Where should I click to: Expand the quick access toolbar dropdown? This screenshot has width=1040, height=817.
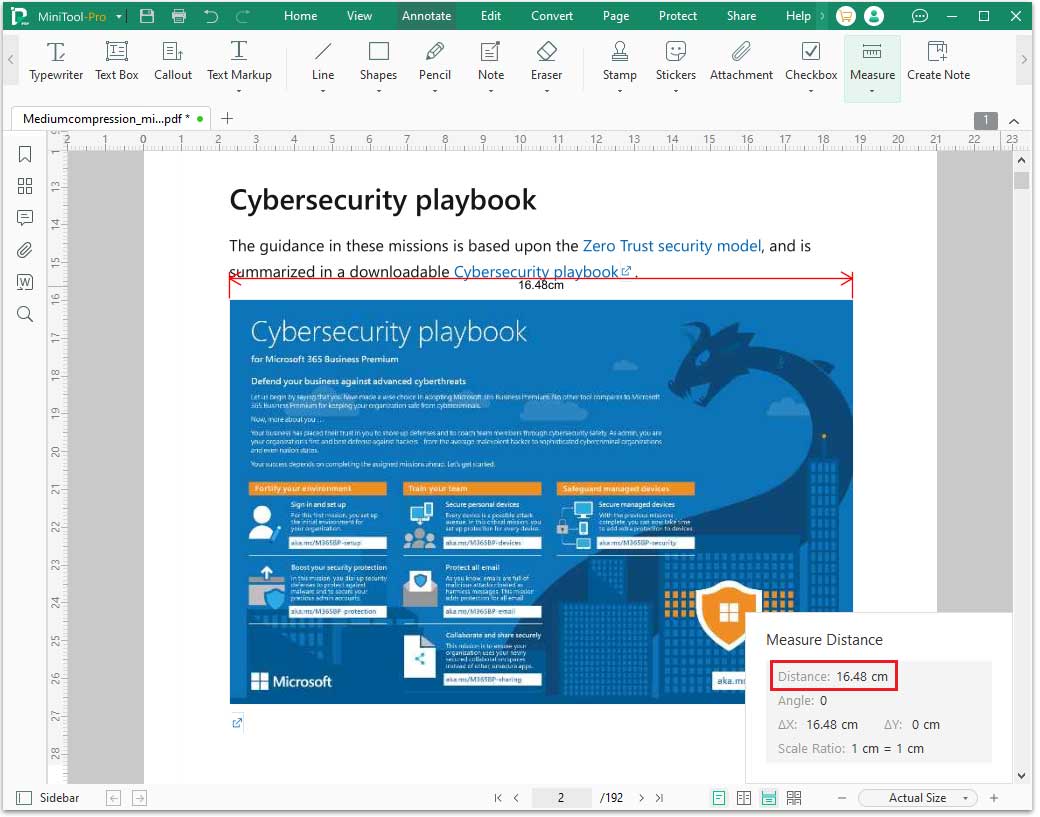tap(119, 17)
